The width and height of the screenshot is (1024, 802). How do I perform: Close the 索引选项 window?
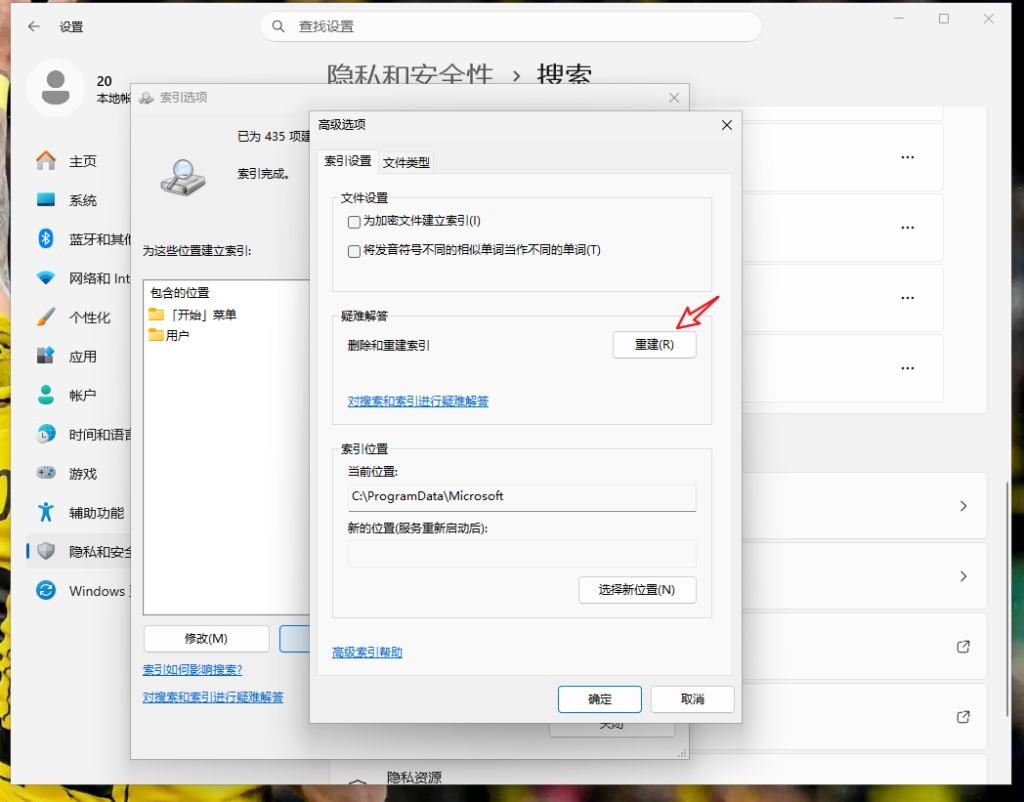[674, 97]
